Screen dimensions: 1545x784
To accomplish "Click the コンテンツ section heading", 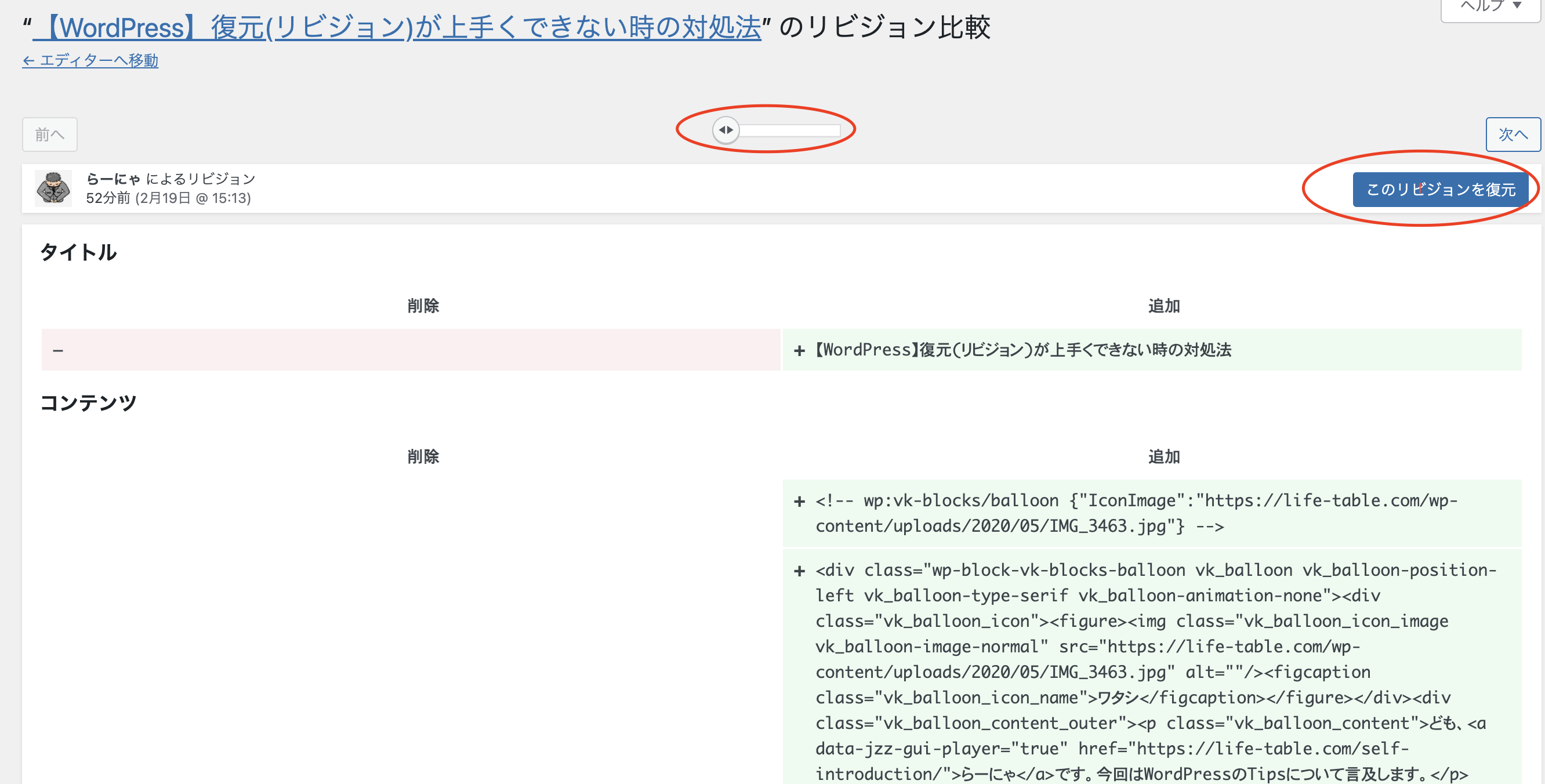I will tap(88, 402).
